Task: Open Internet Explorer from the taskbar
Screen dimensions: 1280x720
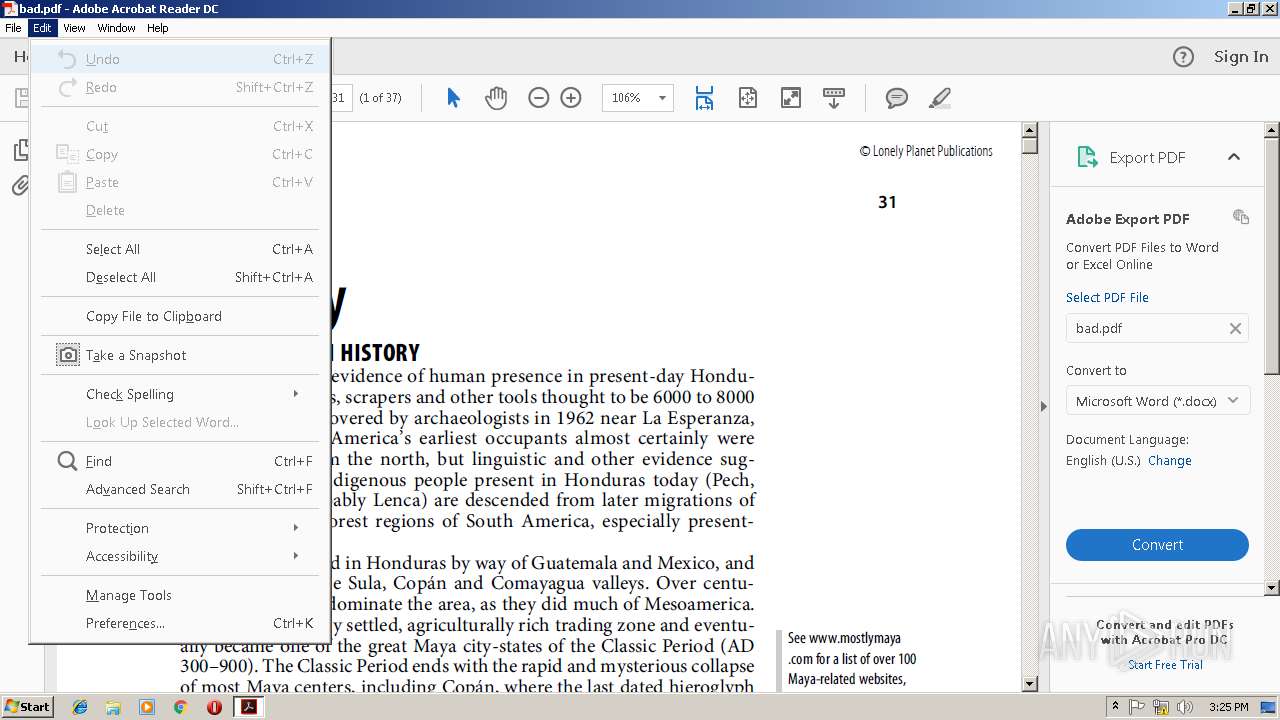Action: 80,707
